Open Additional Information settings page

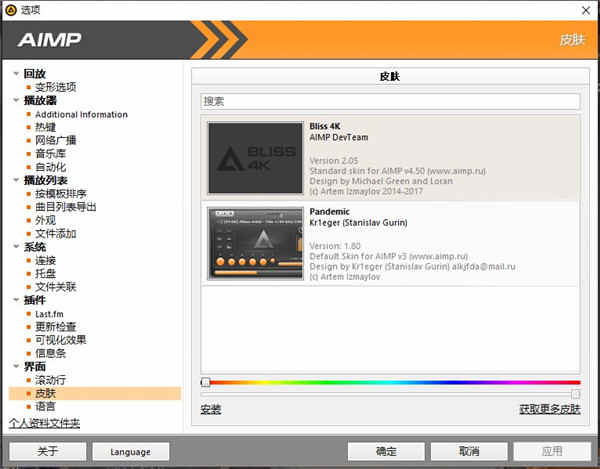[x=82, y=114]
